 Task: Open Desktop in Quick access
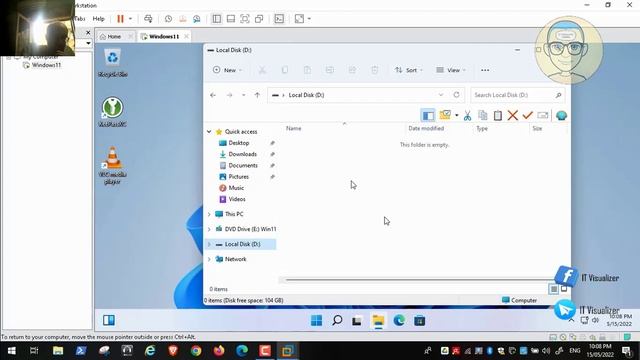(x=238, y=143)
